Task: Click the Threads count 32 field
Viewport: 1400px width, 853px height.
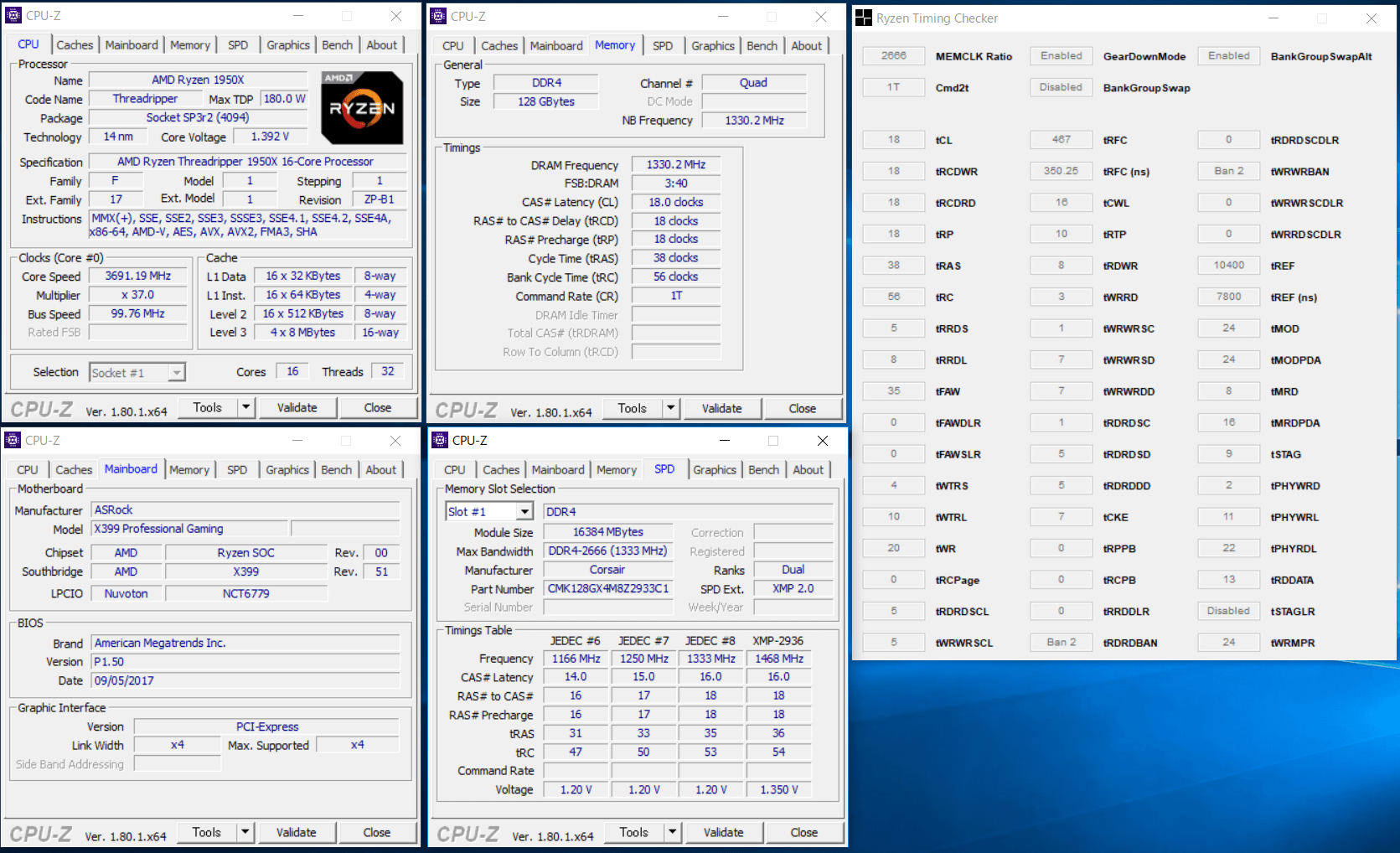Action: (388, 372)
